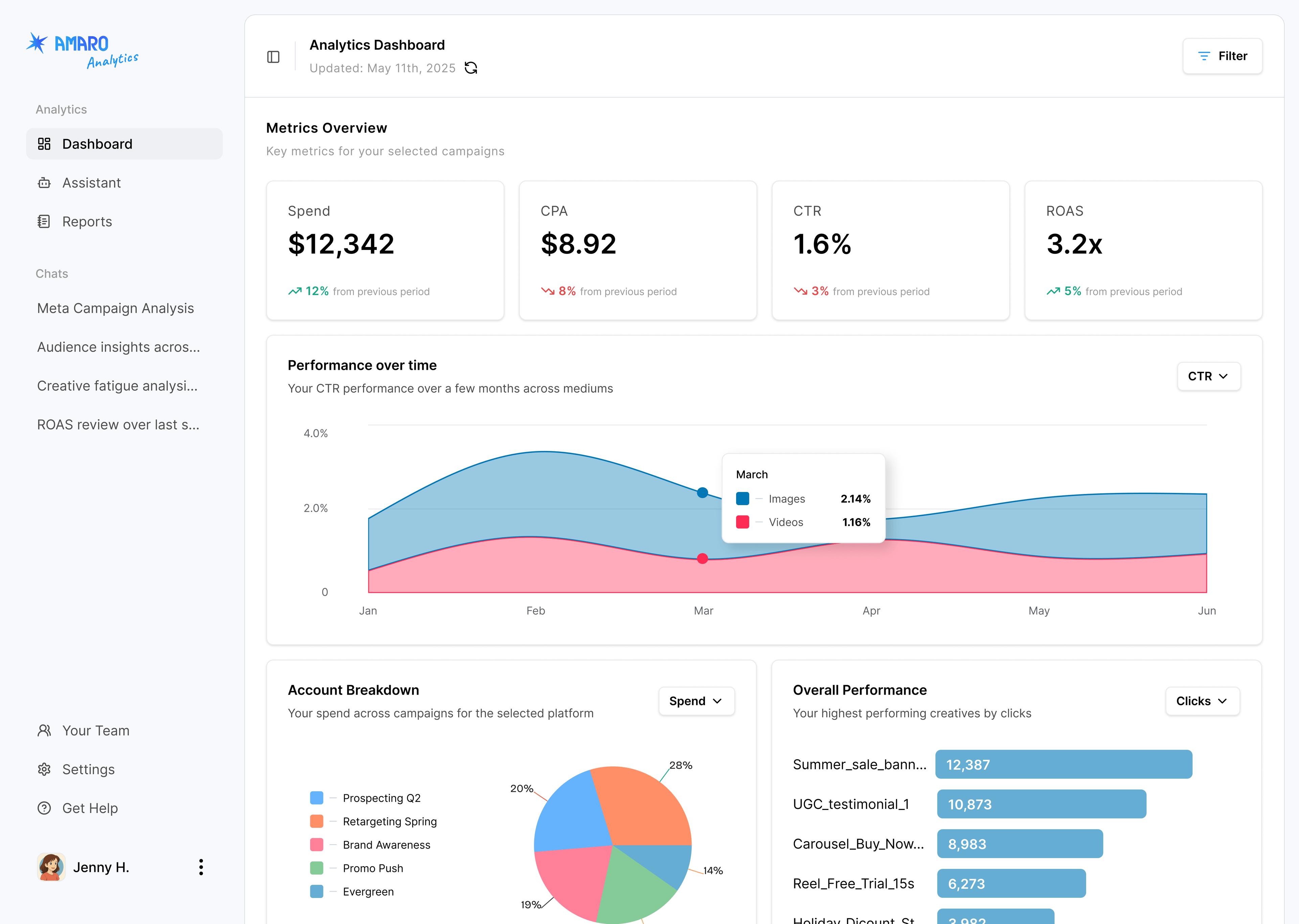Click the Amaro Analytics star logo
The image size is (1299, 924).
[37, 43]
